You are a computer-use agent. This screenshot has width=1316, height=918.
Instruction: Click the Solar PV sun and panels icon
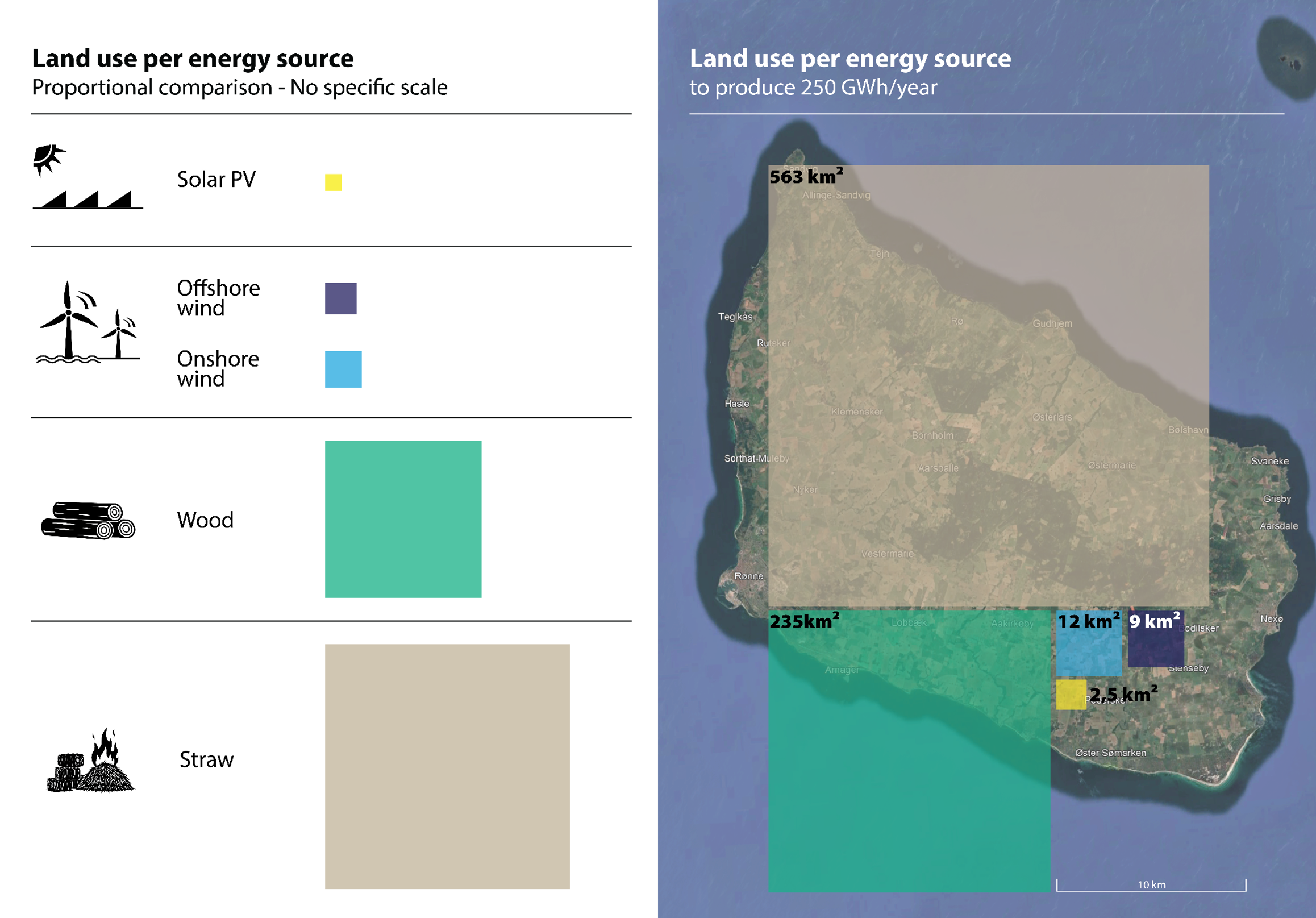coord(87,177)
